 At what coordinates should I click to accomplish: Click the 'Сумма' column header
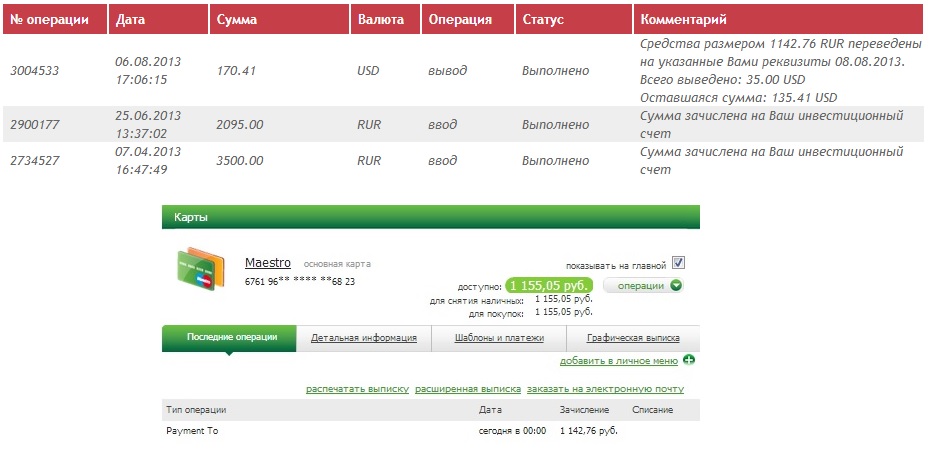(236, 19)
